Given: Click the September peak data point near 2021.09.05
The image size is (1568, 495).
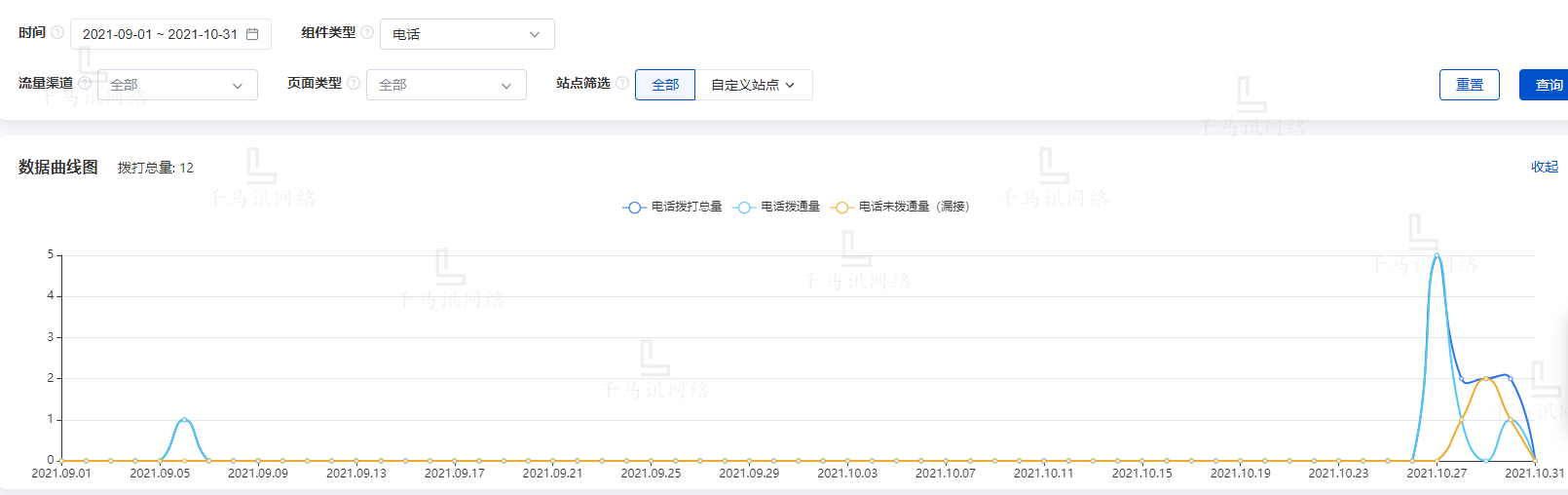Looking at the screenshot, I should 184,420.
